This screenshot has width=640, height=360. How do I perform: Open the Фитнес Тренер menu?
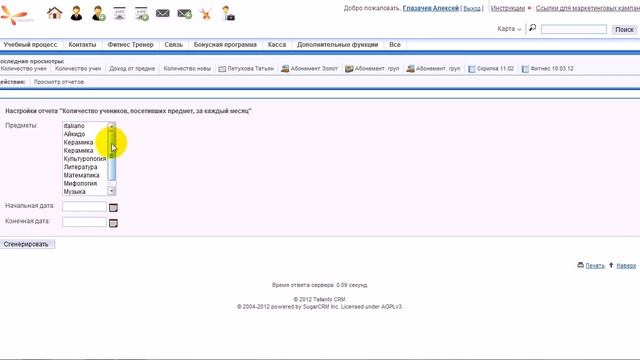(130, 44)
